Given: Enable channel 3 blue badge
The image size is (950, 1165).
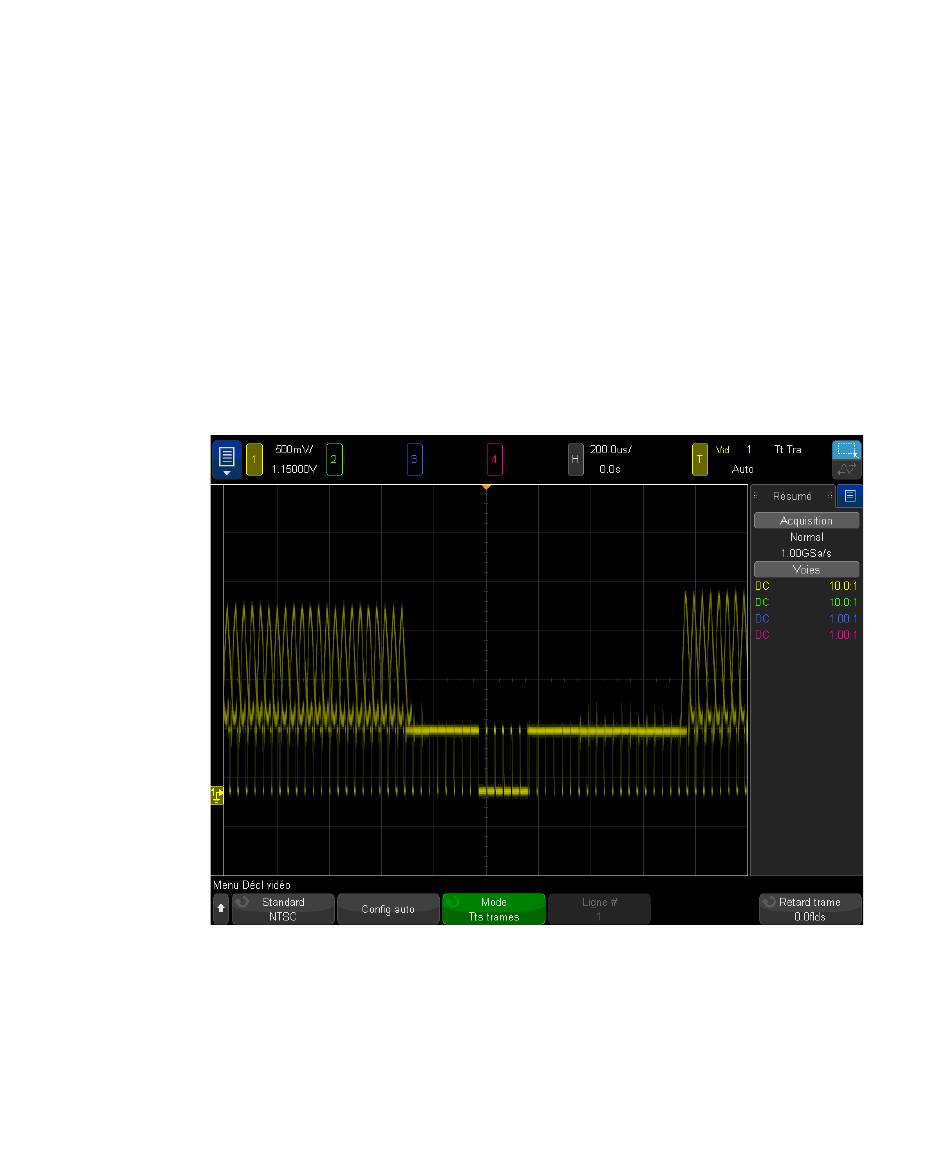Looking at the screenshot, I should tap(414, 459).
